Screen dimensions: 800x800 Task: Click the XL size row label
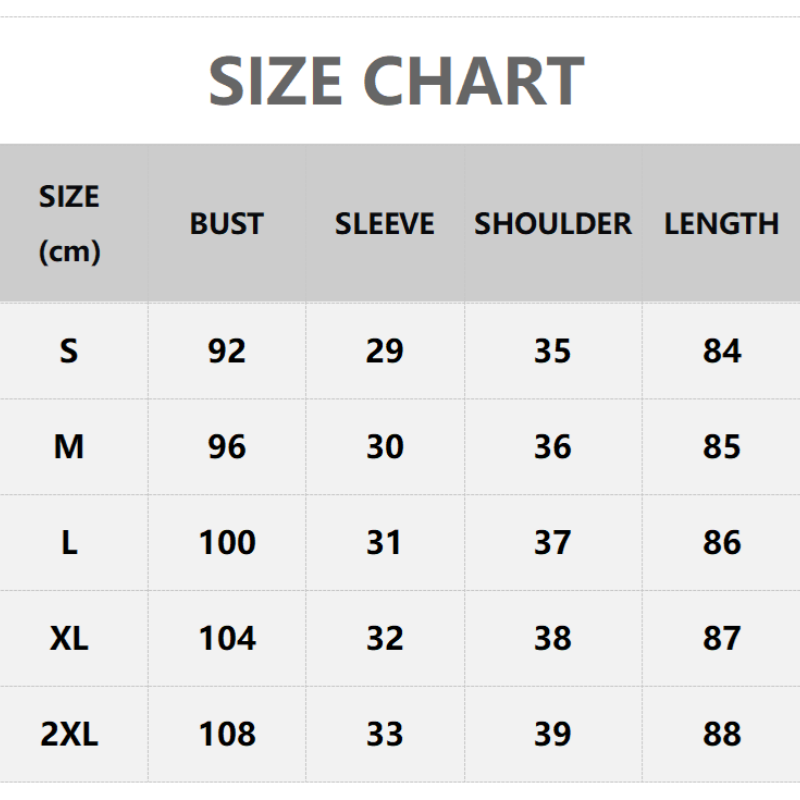coord(69,638)
